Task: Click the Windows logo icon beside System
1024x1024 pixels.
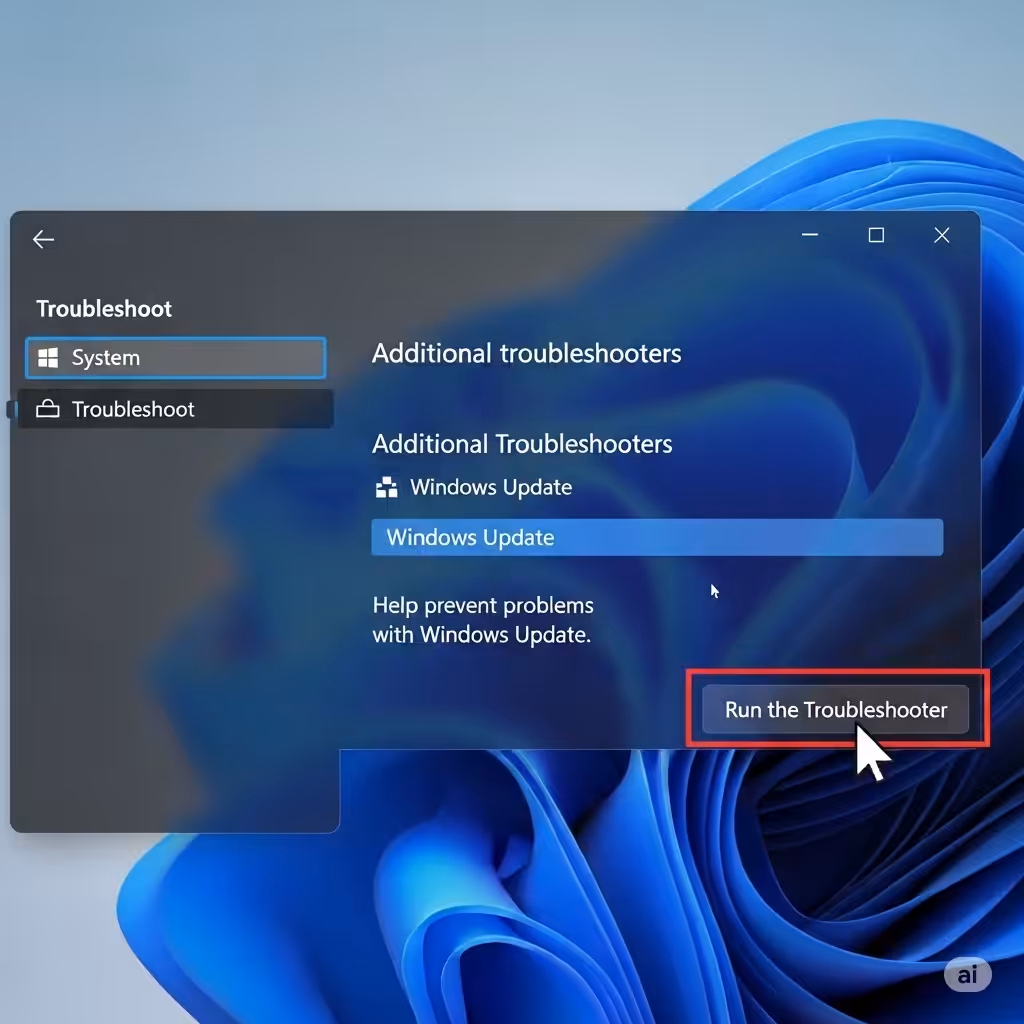Action: click(x=48, y=358)
